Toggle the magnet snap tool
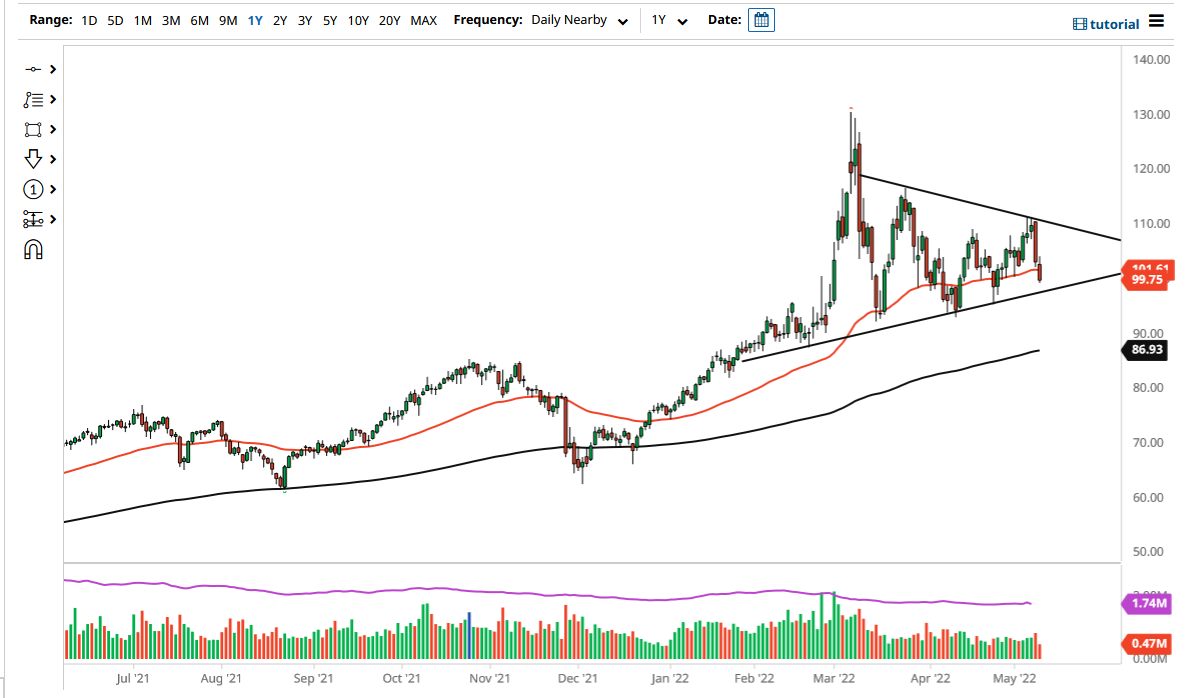The image size is (1186, 698). (33, 249)
